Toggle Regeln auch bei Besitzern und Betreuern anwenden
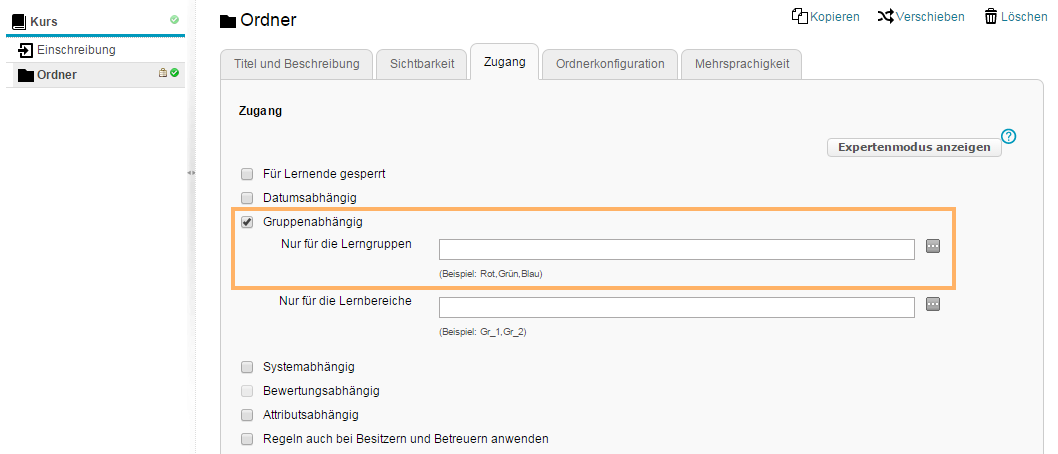 coord(247,439)
